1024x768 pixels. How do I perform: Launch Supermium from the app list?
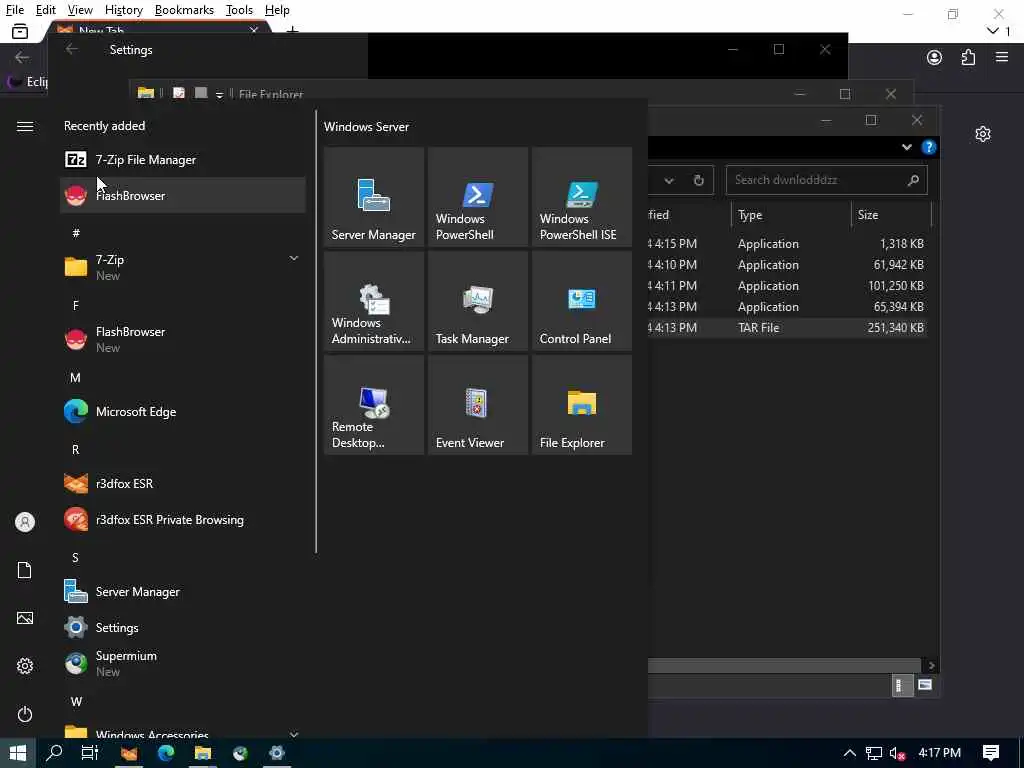point(182,663)
